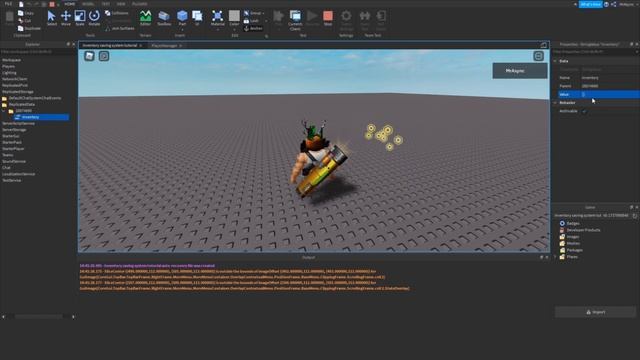Select ServerScriptService in Explorer

pos(18,123)
